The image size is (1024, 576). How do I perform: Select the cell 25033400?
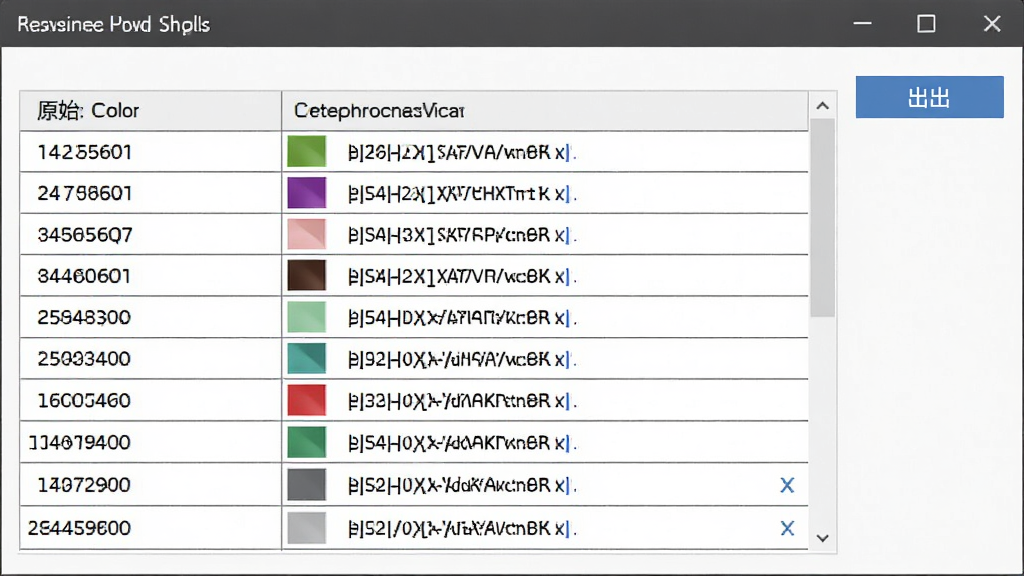pos(151,359)
